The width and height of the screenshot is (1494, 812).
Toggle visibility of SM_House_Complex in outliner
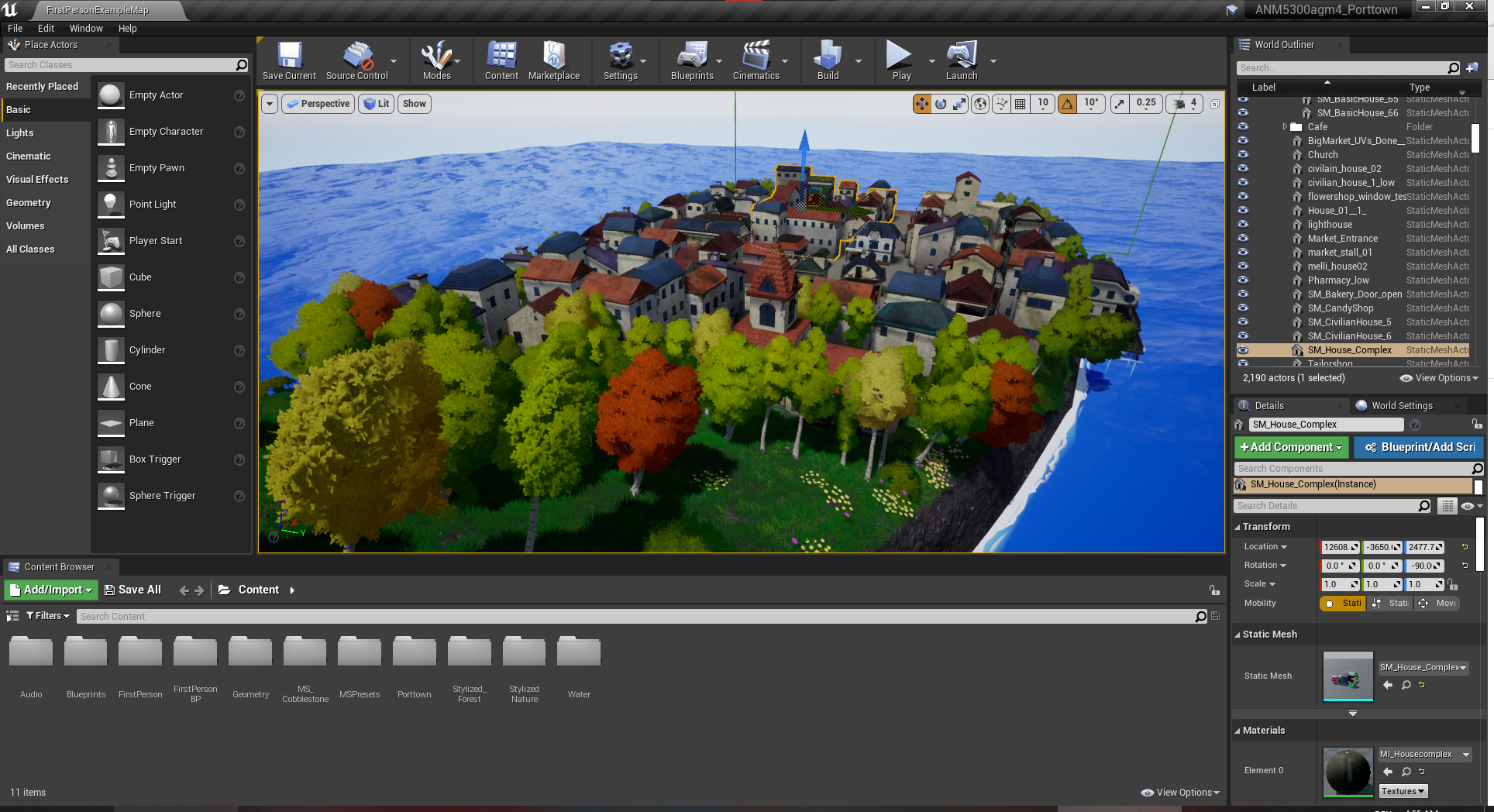pos(1243,349)
